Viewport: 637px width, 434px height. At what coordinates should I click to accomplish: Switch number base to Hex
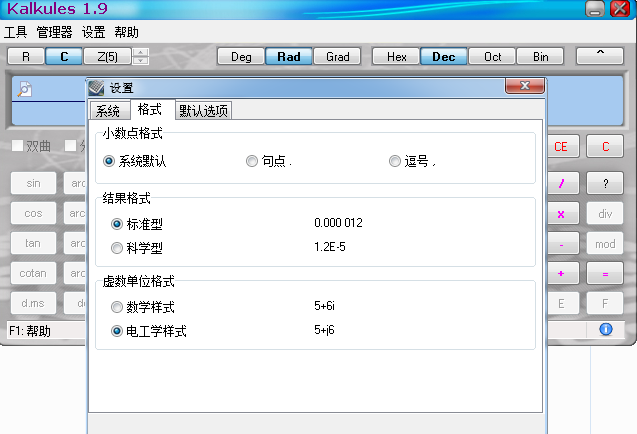(x=396, y=56)
